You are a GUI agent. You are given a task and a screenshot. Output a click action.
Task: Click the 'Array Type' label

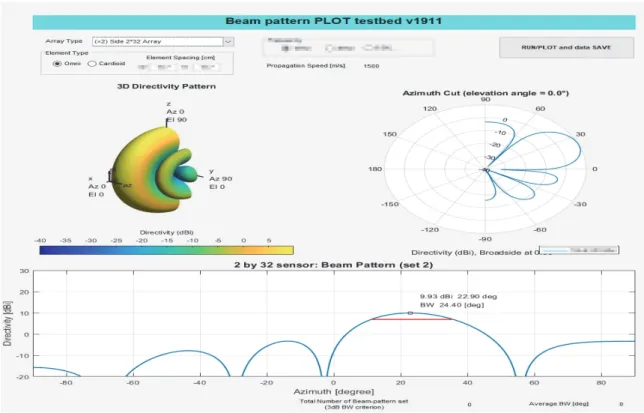(x=64, y=41)
